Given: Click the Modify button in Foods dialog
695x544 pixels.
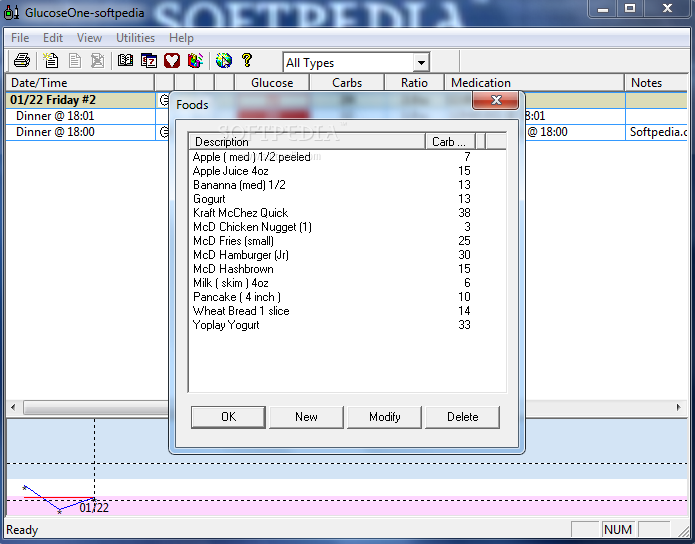Looking at the screenshot, I should 384,417.
